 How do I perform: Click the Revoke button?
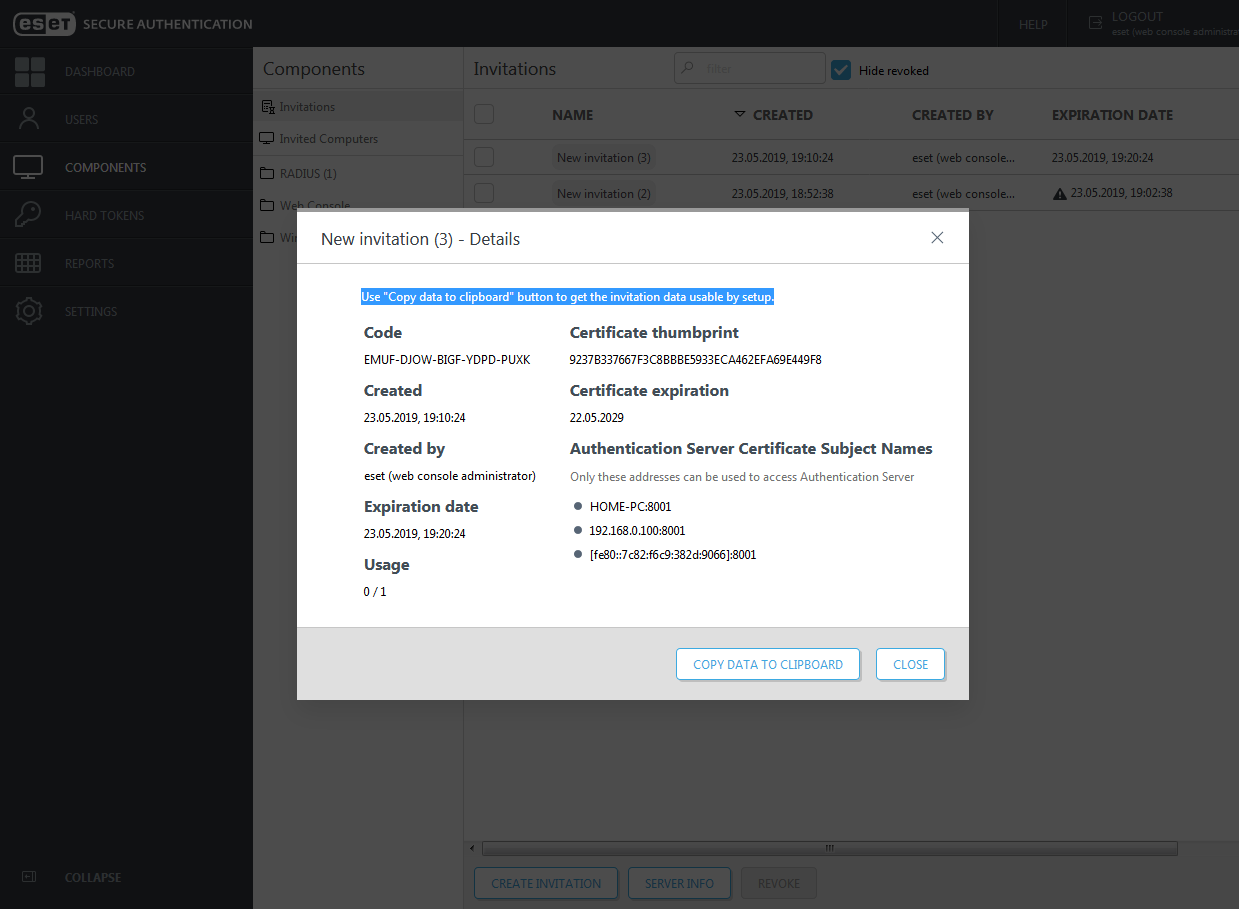coord(779,883)
